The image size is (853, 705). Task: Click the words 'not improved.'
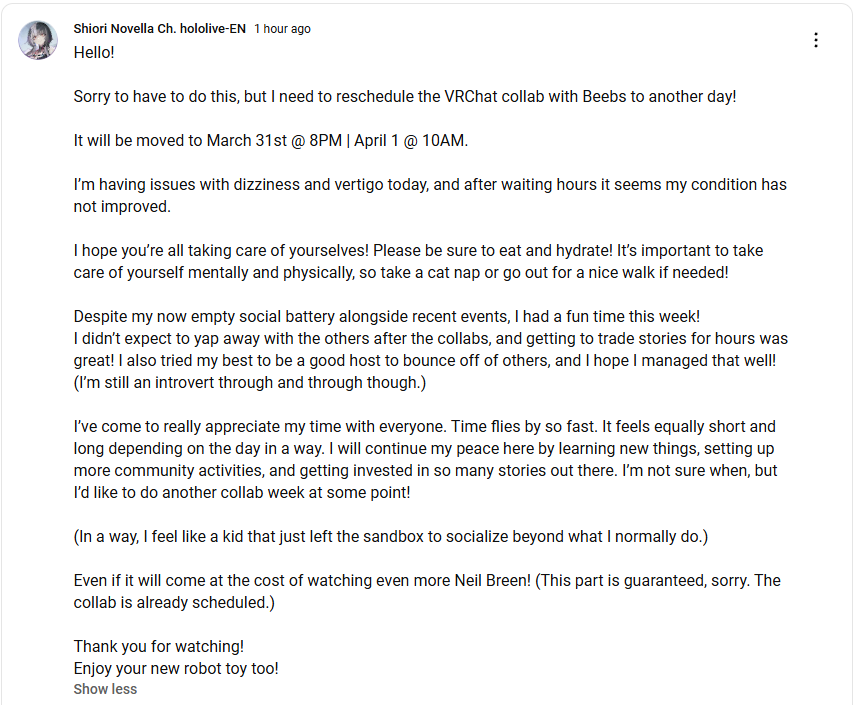coord(122,207)
